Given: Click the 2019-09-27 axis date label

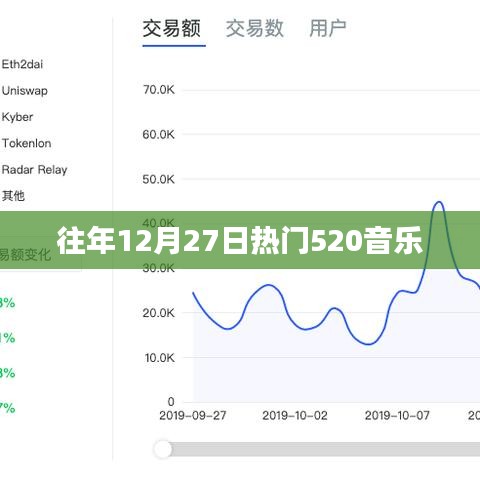Looking at the screenshot, I should [193, 416].
